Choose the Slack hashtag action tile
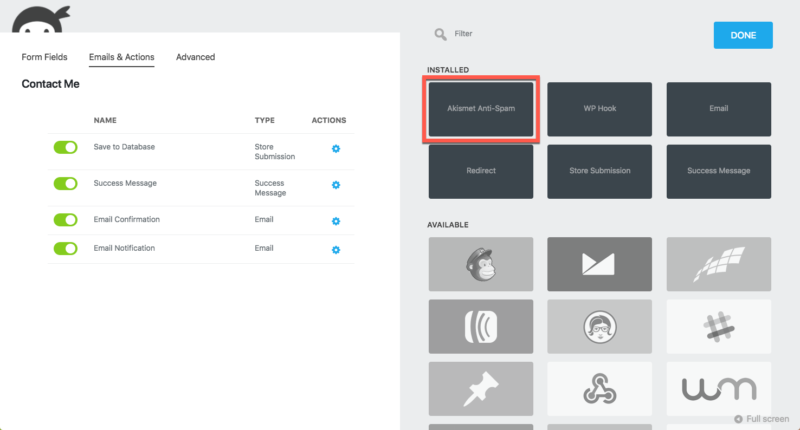 pyautogui.click(x=718, y=326)
